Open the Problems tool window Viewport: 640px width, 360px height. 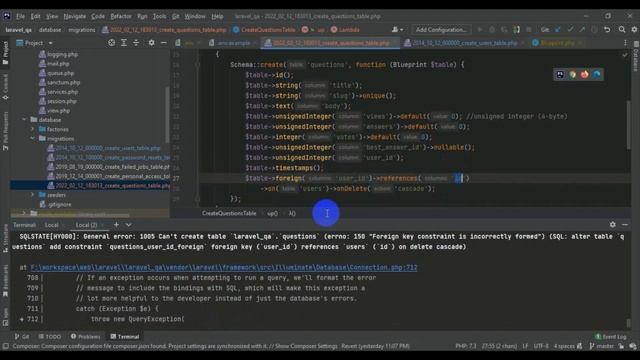tap(85, 337)
